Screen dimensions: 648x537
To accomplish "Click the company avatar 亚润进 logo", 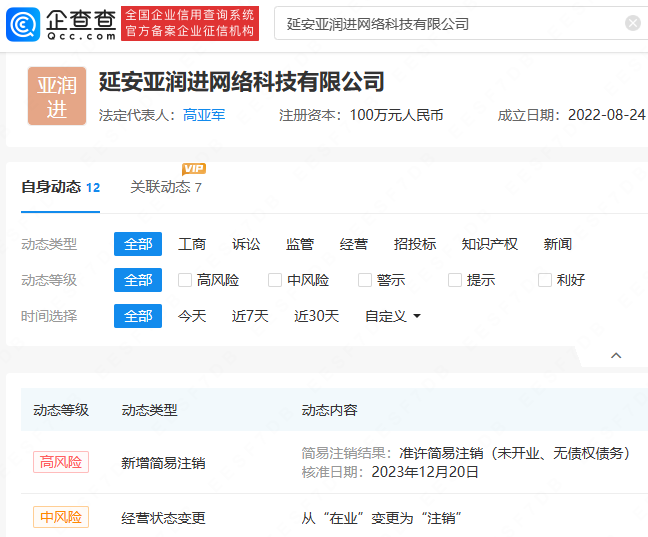I will click(57, 97).
